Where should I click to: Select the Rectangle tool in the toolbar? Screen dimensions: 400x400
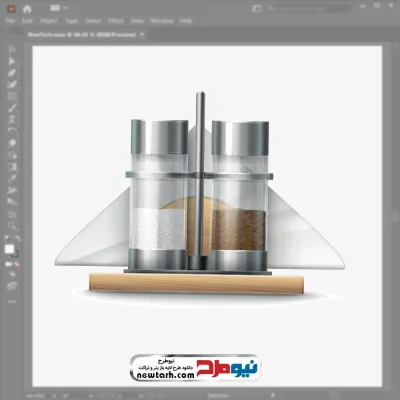(x=12, y=96)
